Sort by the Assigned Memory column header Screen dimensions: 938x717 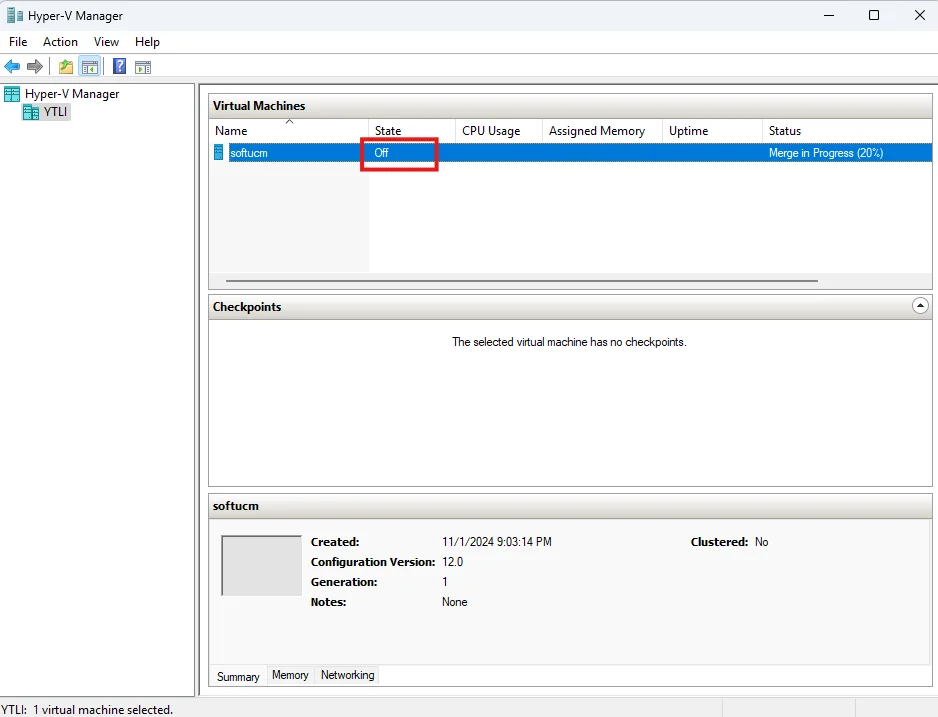click(602, 130)
